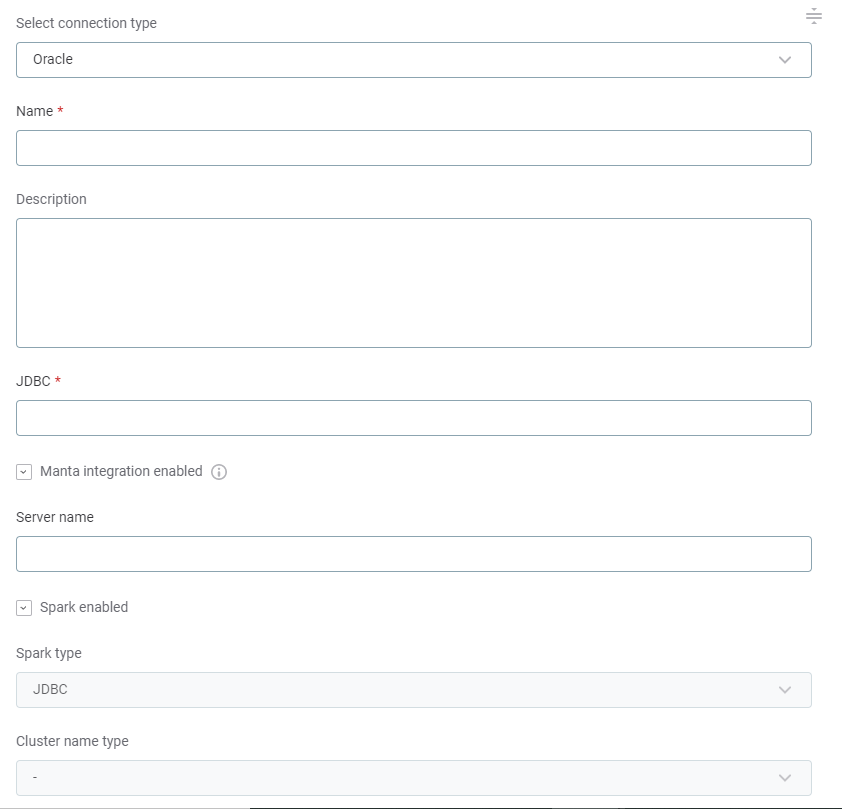The height and width of the screenshot is (809, 842).
Task: Click the 'Manta integration enabled' label text
Action: 121,471
